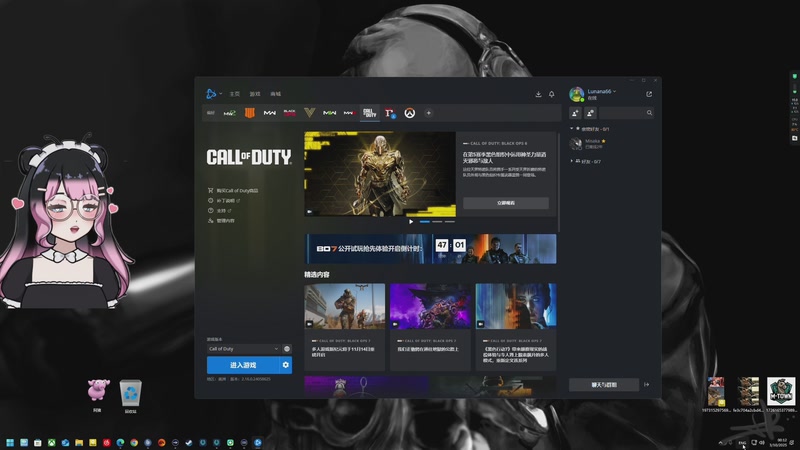Screen dimensions: 800x450
Task: Click the blue 进入游戏 play button
Action: coord(243,365)
